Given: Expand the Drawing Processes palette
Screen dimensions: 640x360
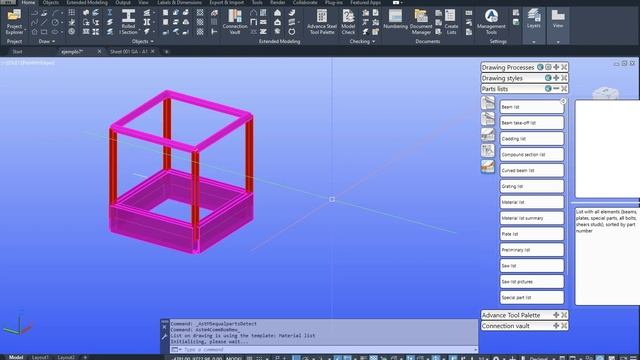Looking at the screenshot, I should (556, 67).
